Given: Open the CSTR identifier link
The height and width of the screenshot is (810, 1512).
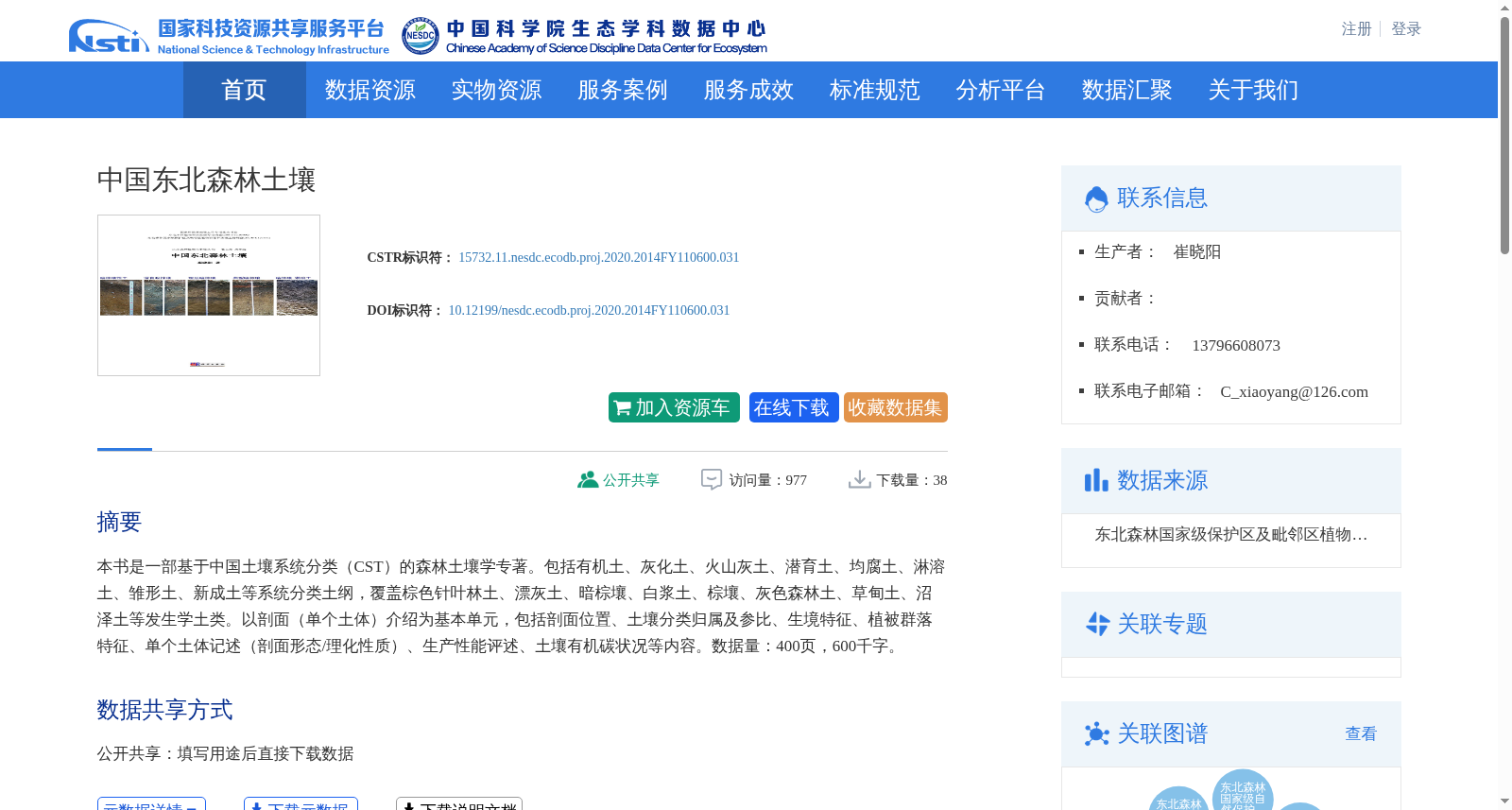Looking at the screenshot, I should (599, 257).
